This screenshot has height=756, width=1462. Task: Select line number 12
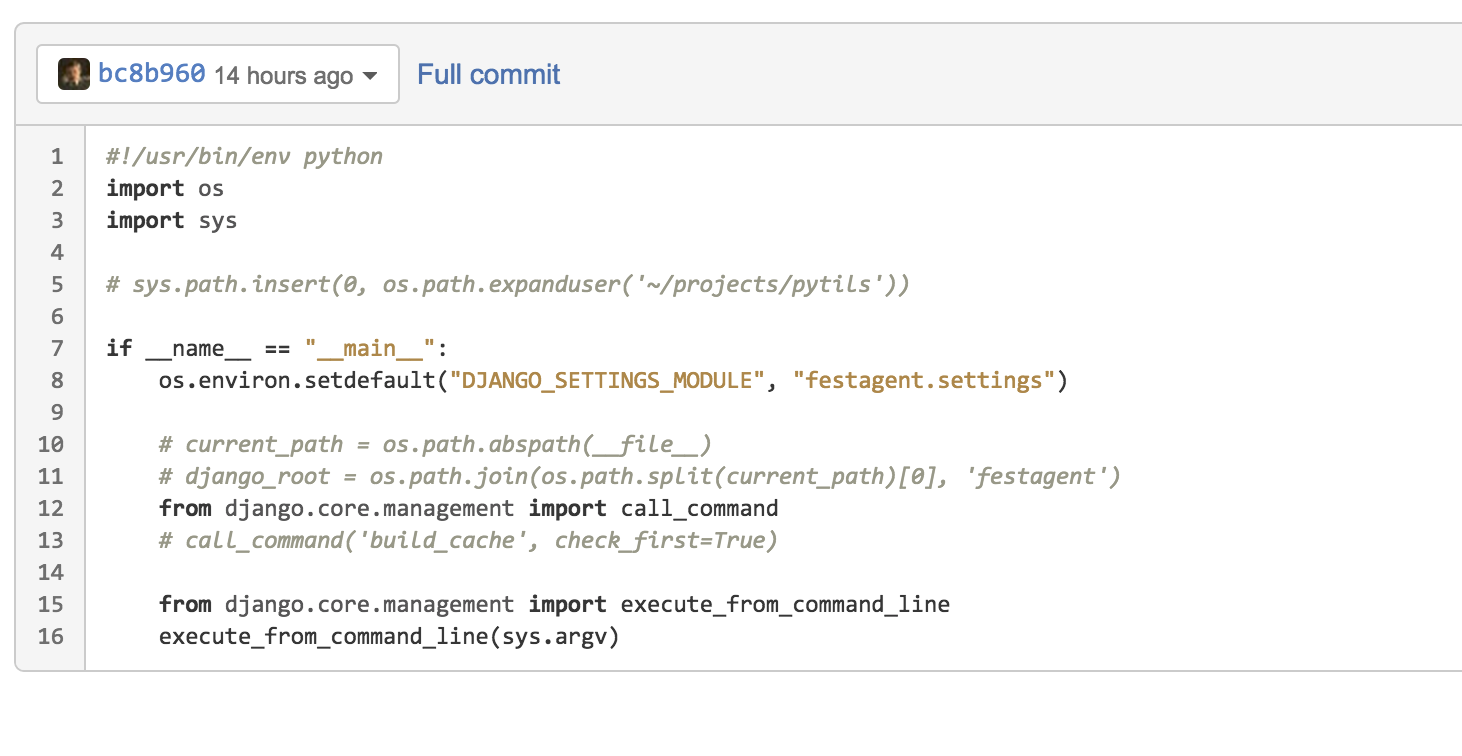coord(51,508)
